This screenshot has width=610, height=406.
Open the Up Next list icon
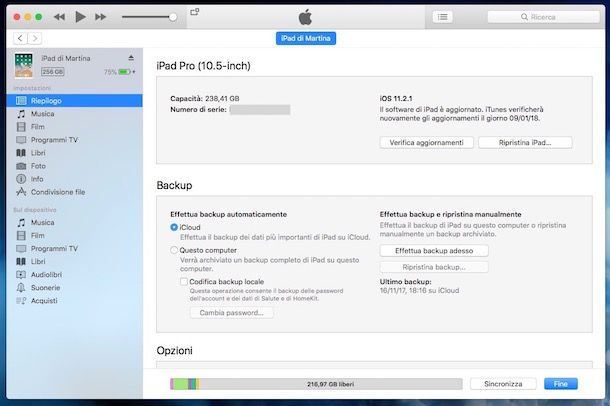coord(442,17)
